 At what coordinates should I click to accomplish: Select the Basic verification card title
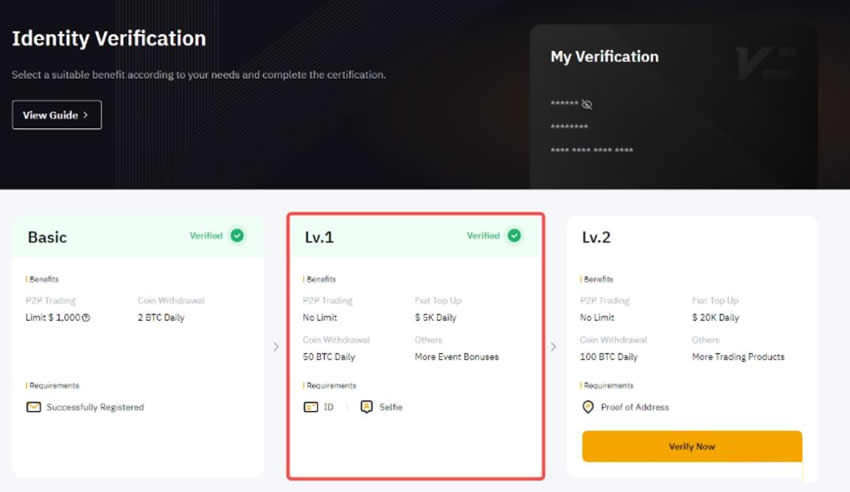[47, 237]
